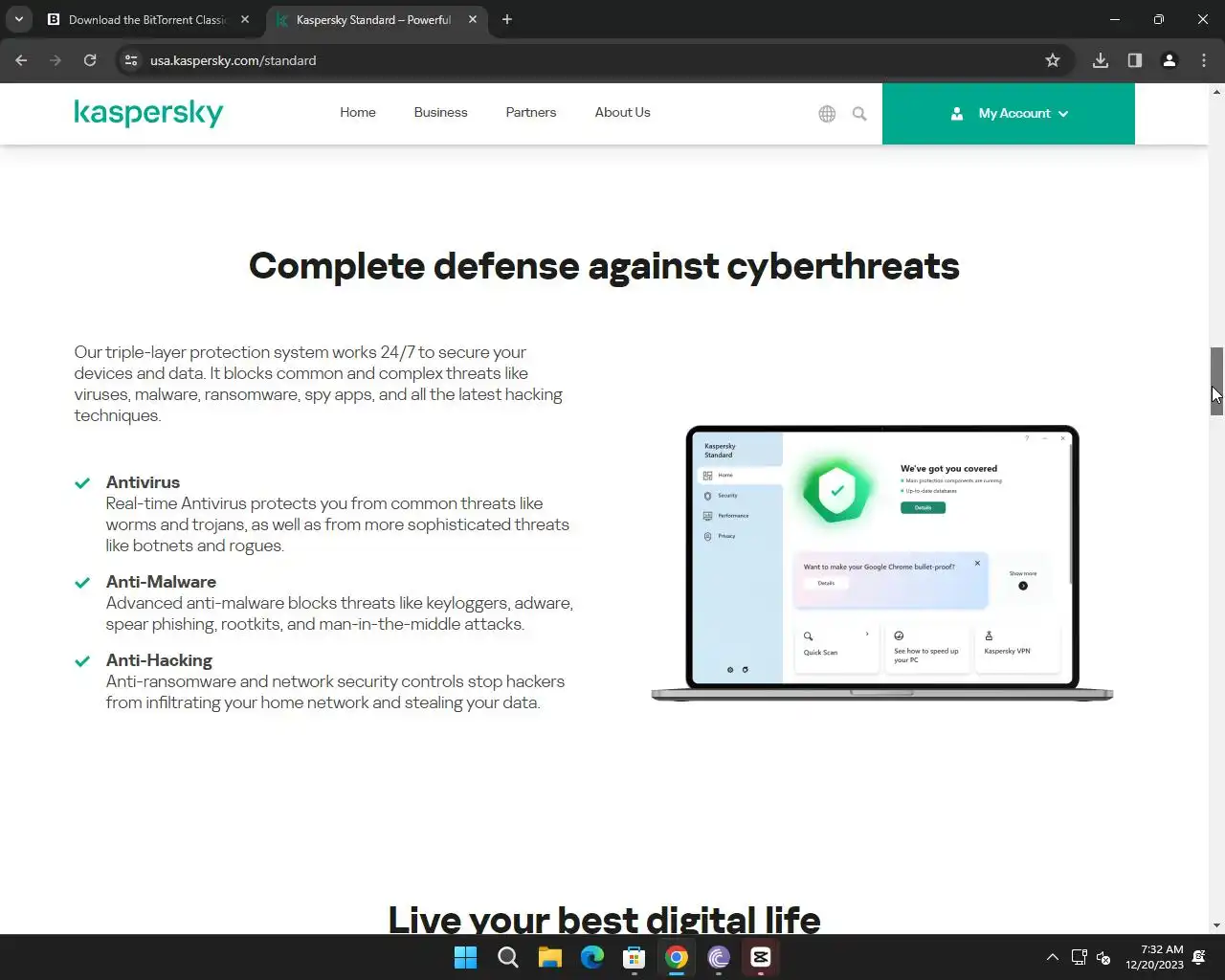
Task: Open site search magnifier icon
Action: pyautogui.click(x=859, y=114)
